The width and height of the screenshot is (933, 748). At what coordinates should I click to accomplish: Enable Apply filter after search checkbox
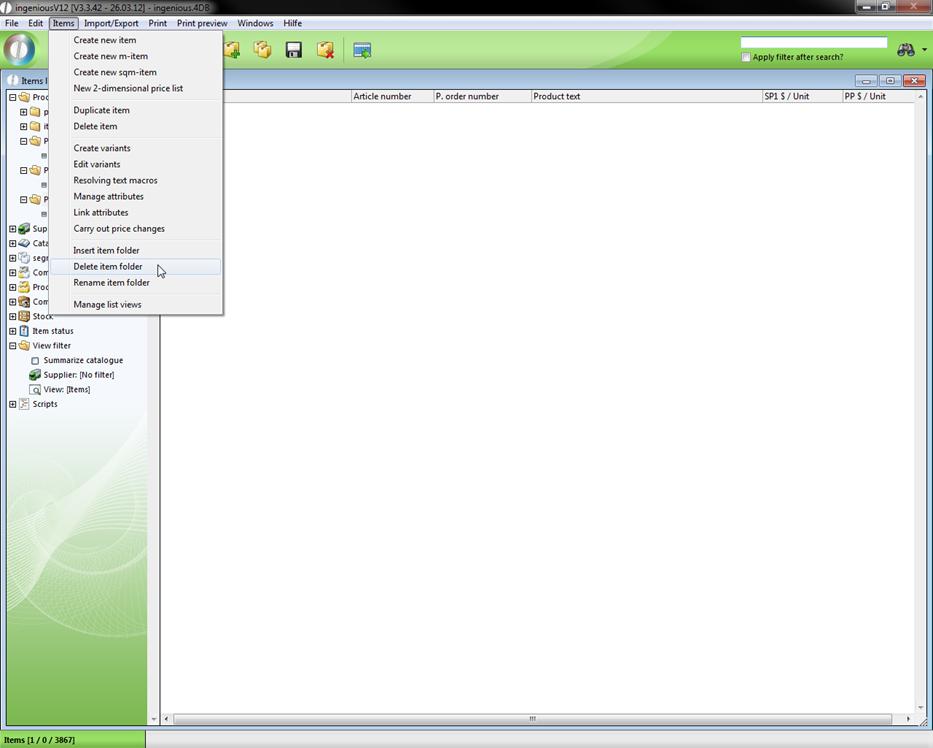(746, 57)
